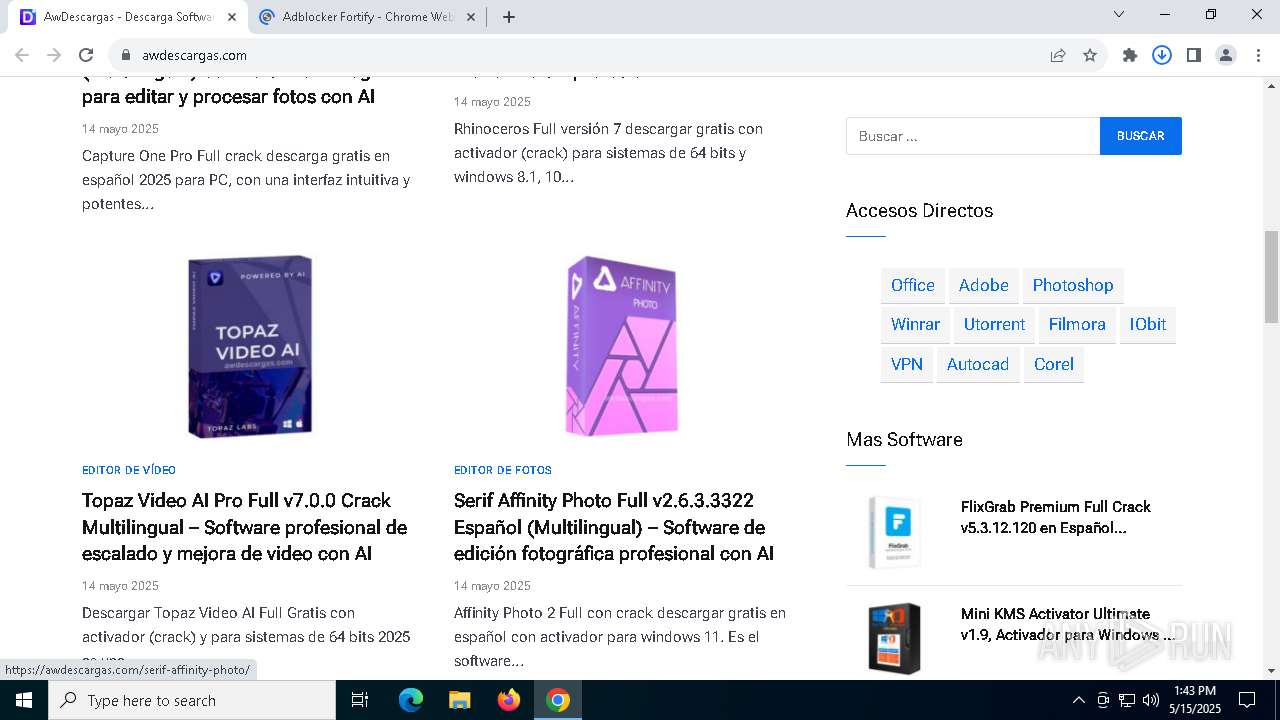Open File Explorer from the taskbar

pos(460,700)
